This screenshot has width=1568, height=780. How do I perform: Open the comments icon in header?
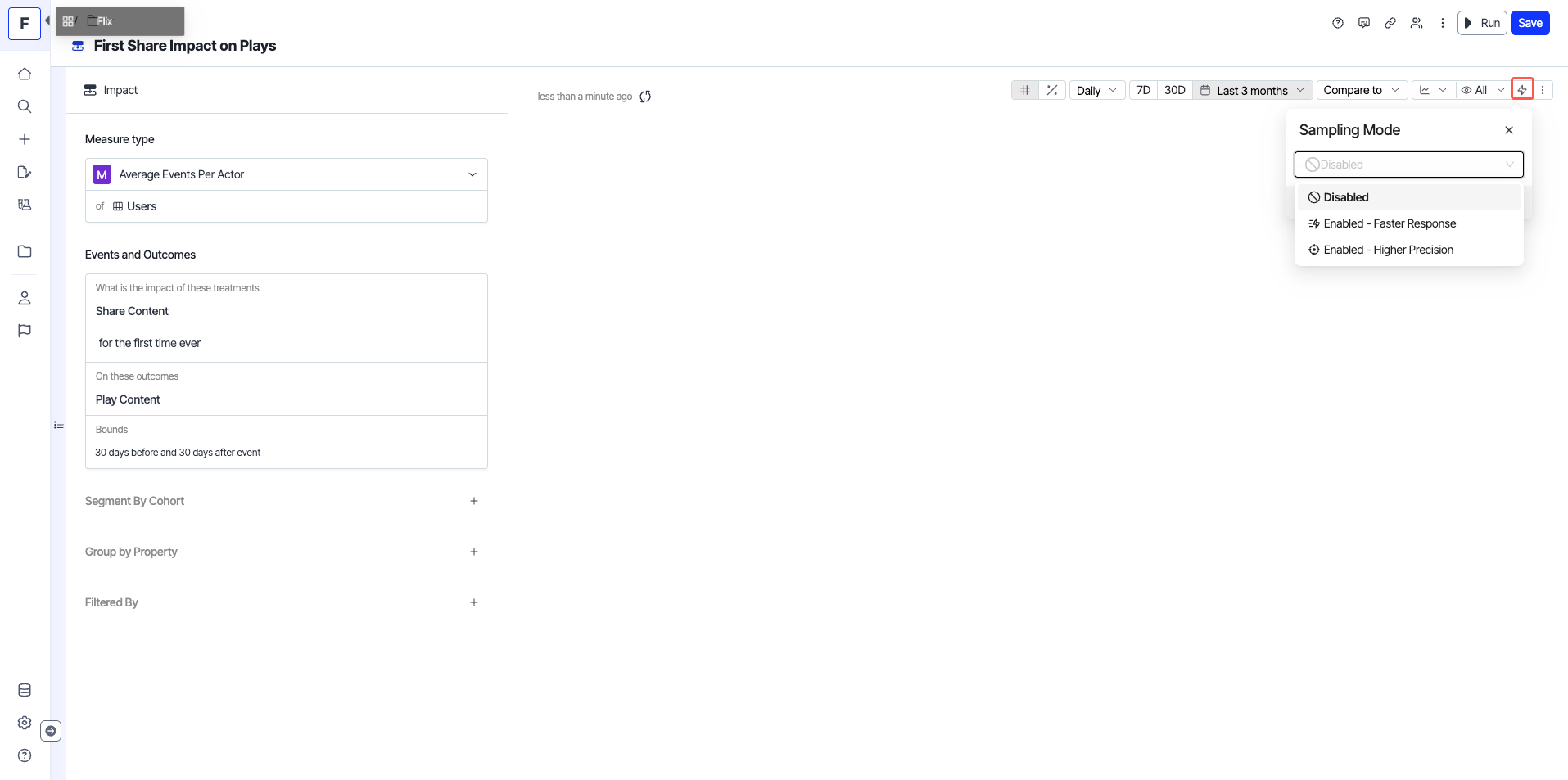coord(1364,23)
